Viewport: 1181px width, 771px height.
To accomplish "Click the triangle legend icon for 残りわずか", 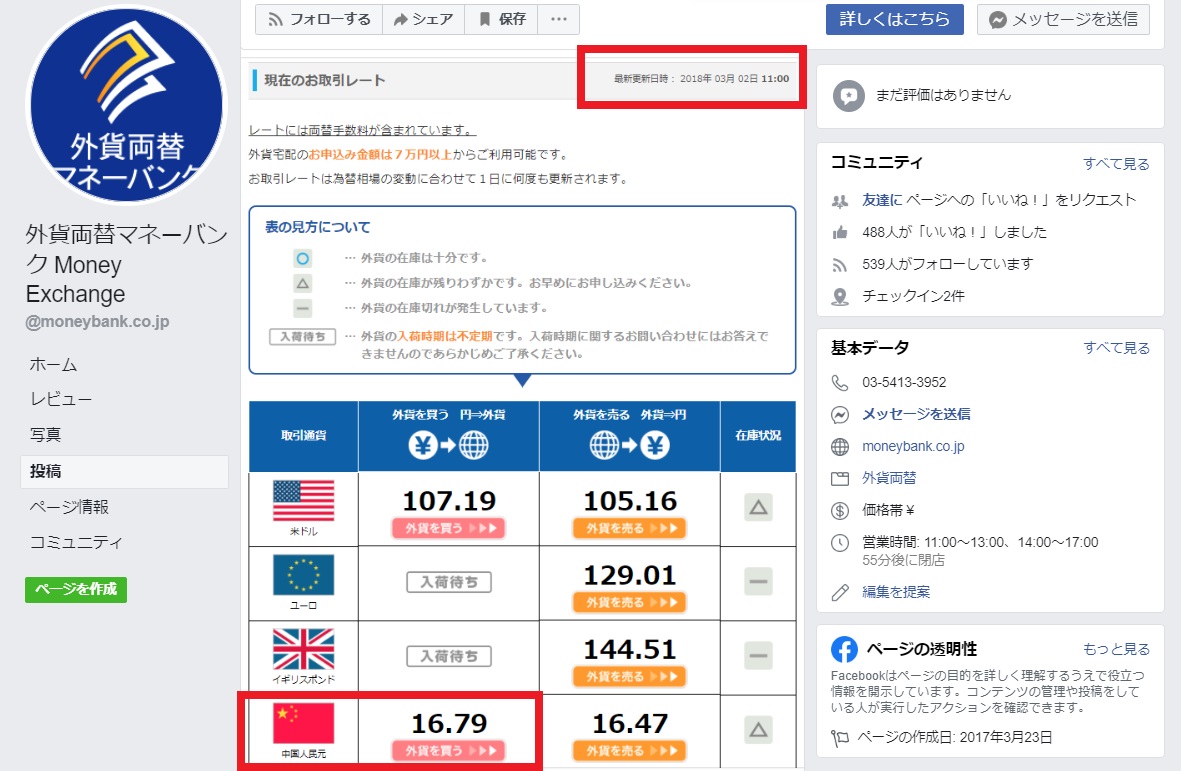I will pos(303,284).
